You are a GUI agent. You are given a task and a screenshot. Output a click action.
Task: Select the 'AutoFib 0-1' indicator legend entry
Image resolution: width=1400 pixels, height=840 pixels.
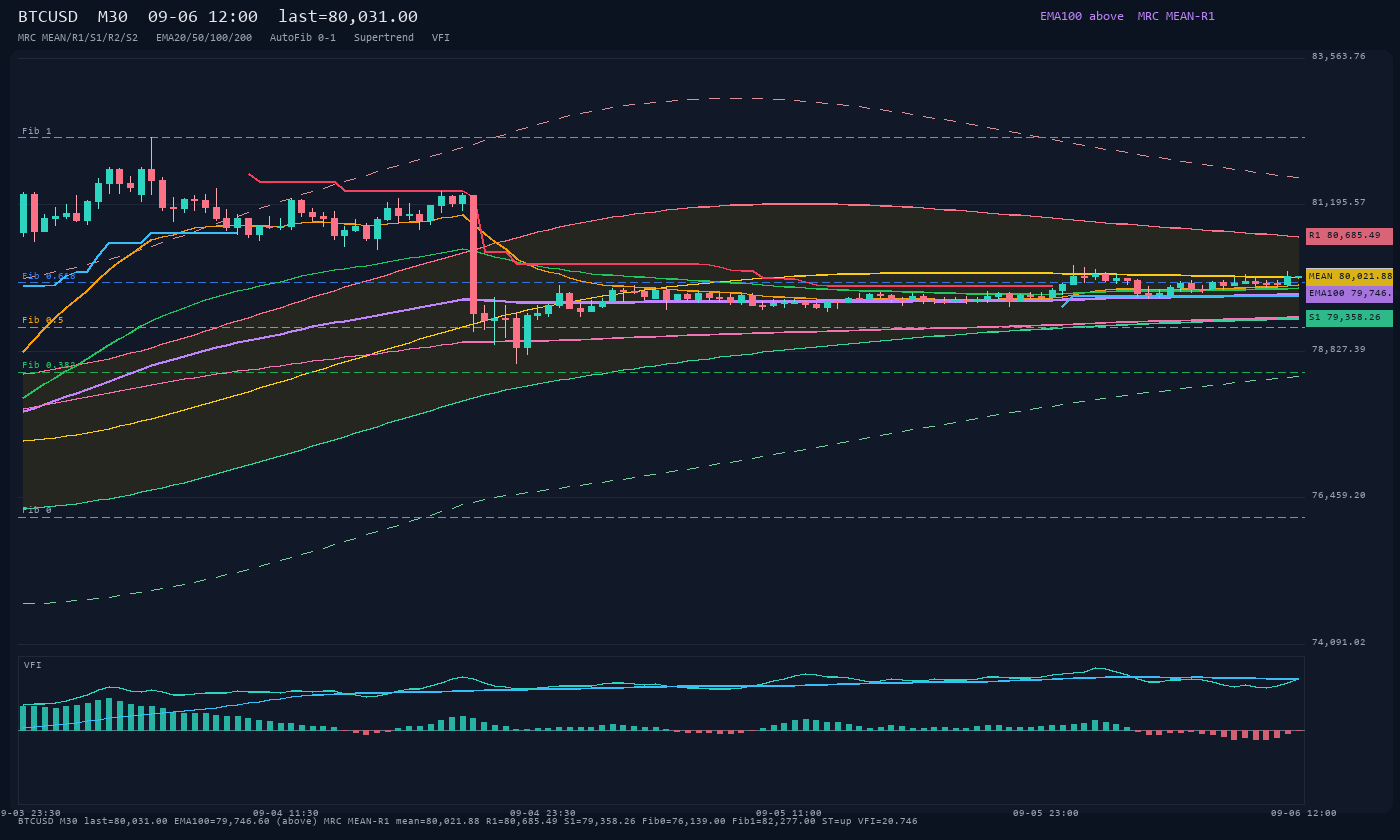[x=303, y=38]
